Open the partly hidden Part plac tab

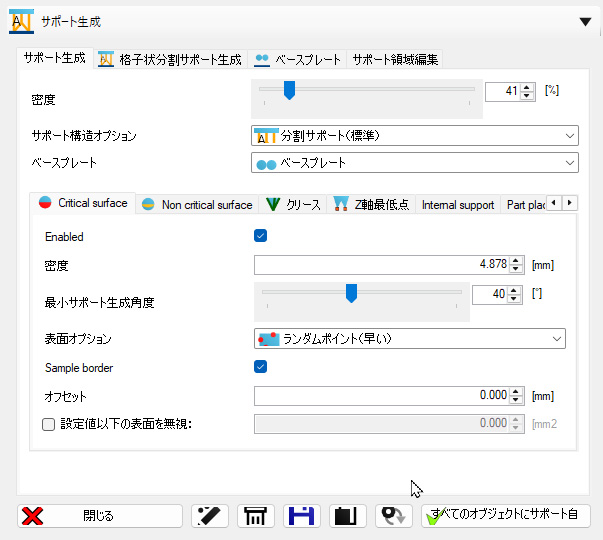pos(525,205)
